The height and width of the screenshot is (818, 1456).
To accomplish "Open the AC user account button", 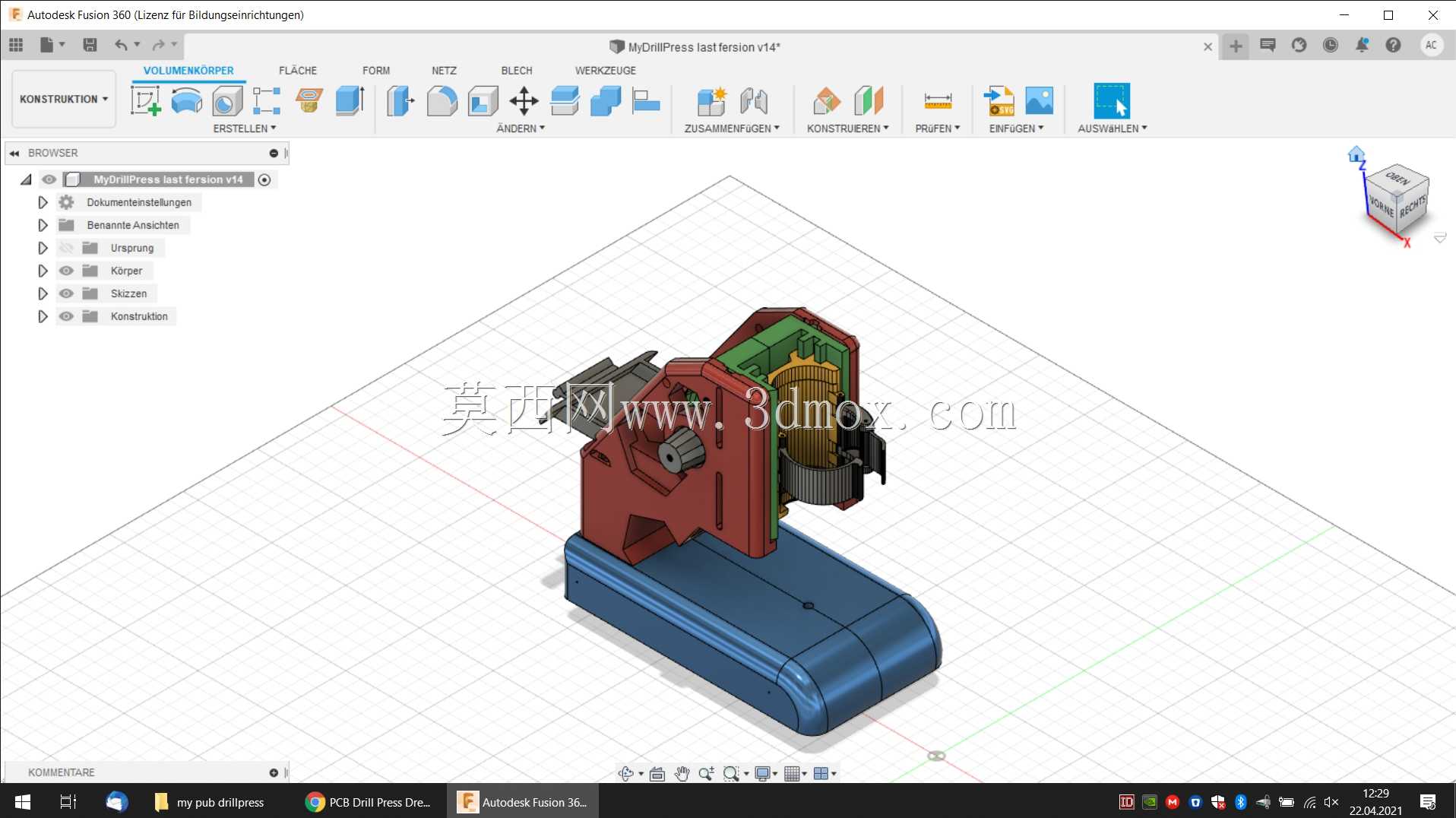I will [1431, 45].
